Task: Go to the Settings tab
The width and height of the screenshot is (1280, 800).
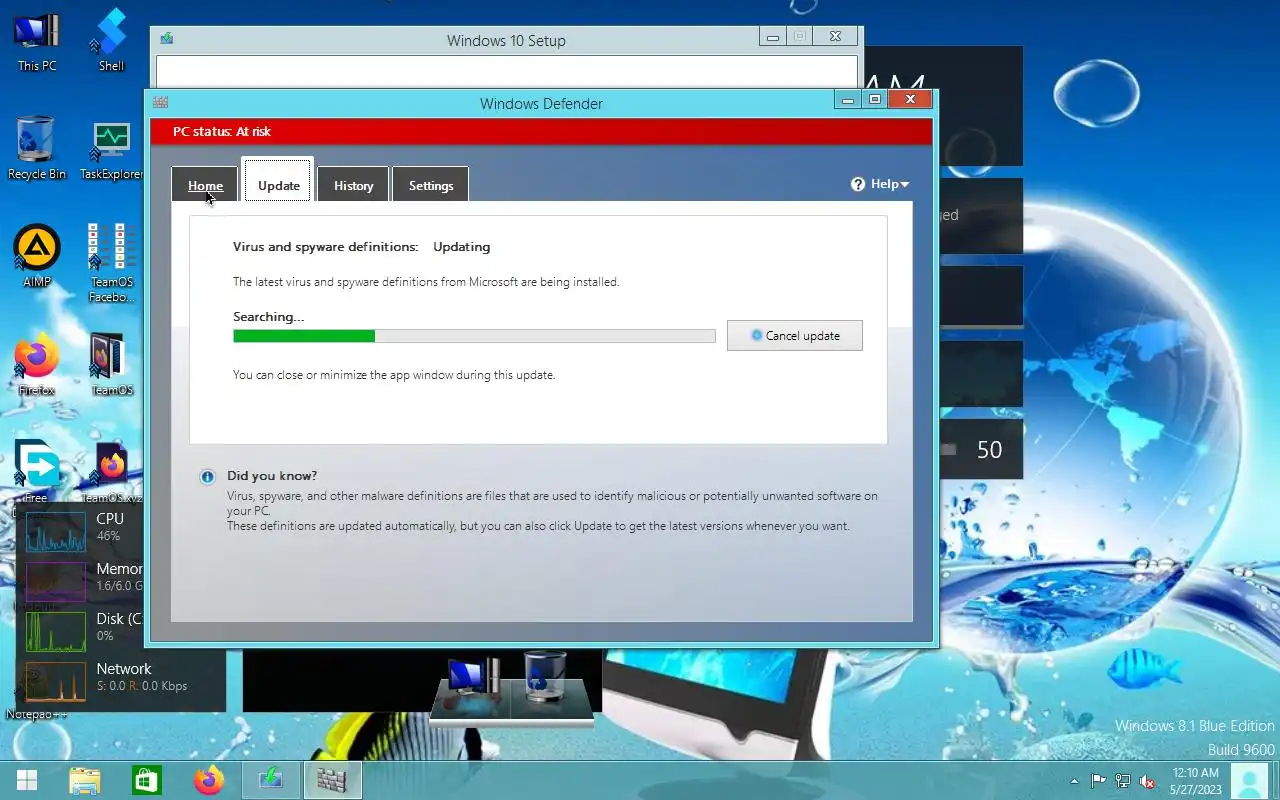Action: [x=431, y=185]
